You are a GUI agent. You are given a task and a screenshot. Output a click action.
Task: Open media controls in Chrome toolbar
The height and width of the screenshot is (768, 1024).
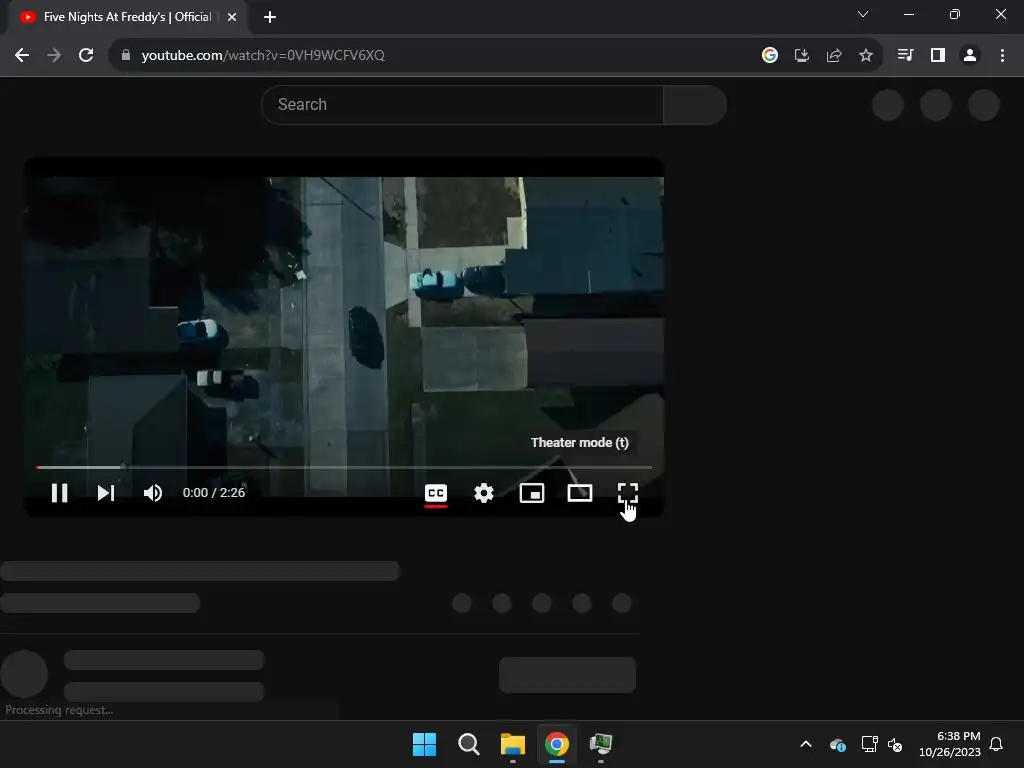click(905, 55)
